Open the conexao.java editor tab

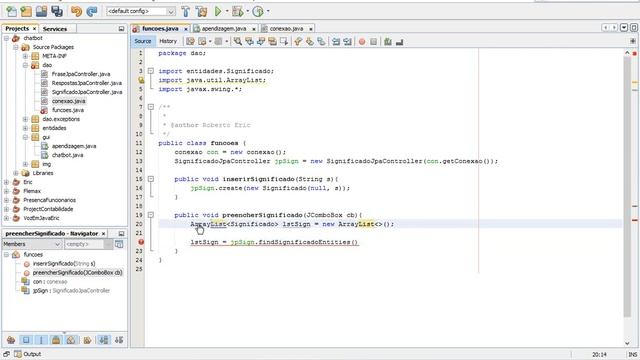286,29
